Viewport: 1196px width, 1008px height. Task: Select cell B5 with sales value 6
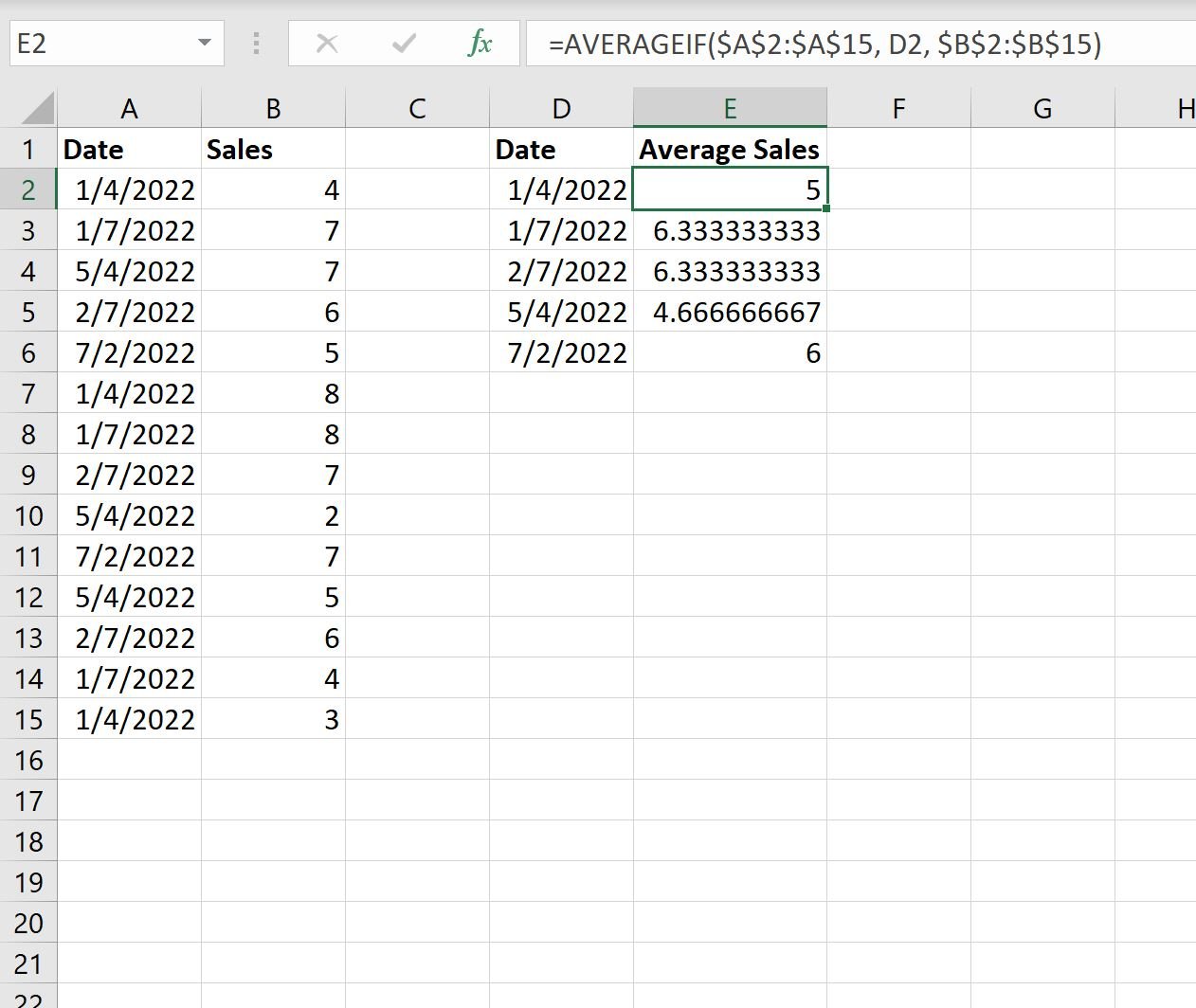coord(273,312)
